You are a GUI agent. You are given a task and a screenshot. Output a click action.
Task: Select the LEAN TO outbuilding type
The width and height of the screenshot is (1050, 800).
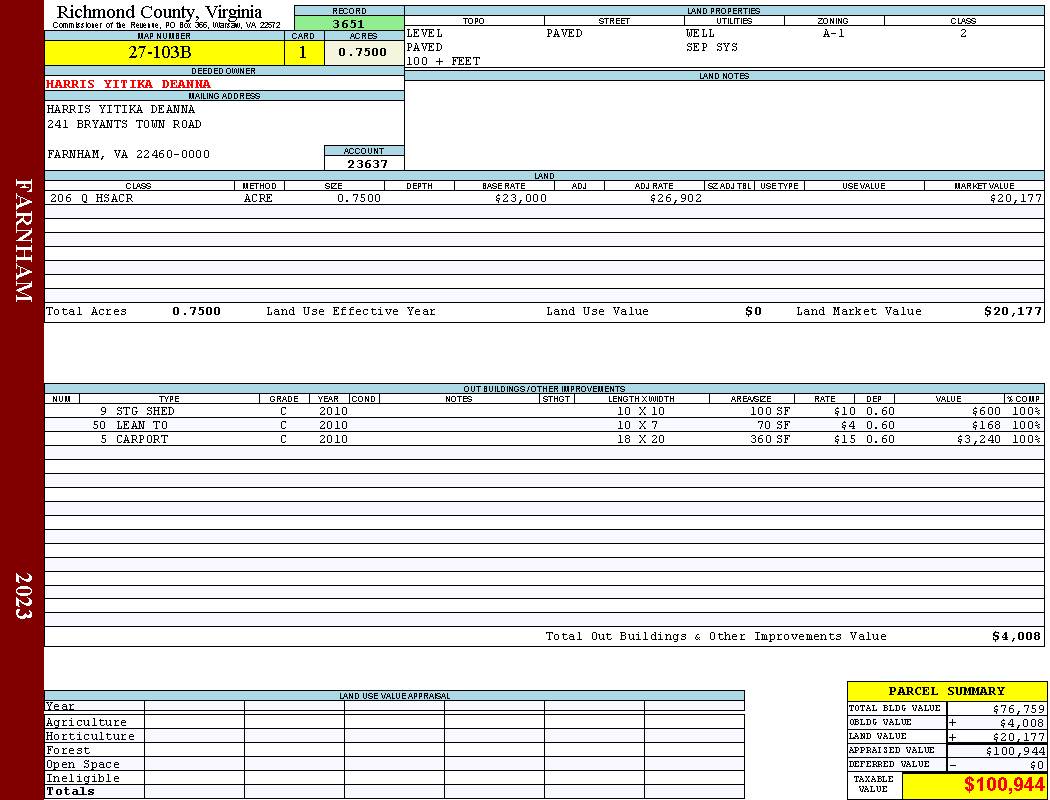142,425
